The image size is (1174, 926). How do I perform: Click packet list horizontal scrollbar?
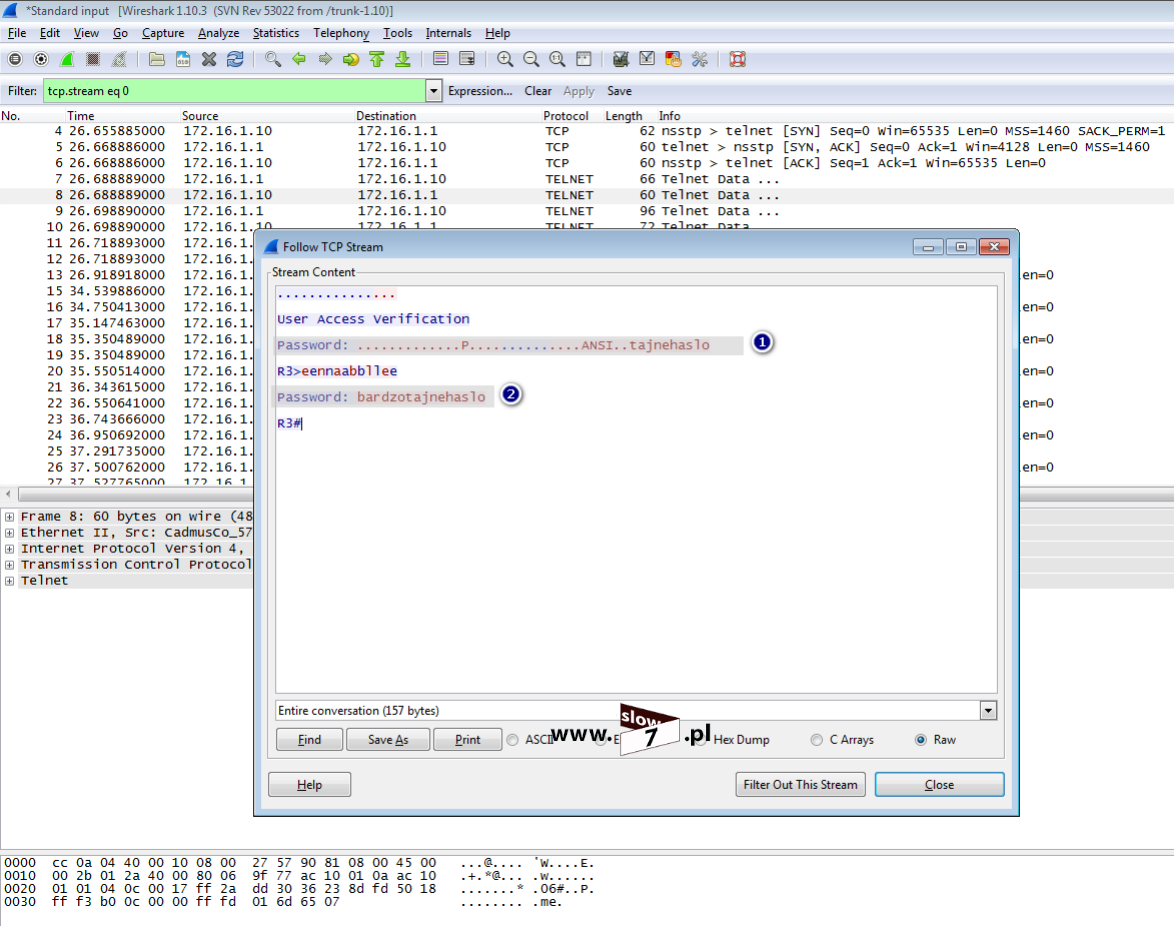coord(135,494)
